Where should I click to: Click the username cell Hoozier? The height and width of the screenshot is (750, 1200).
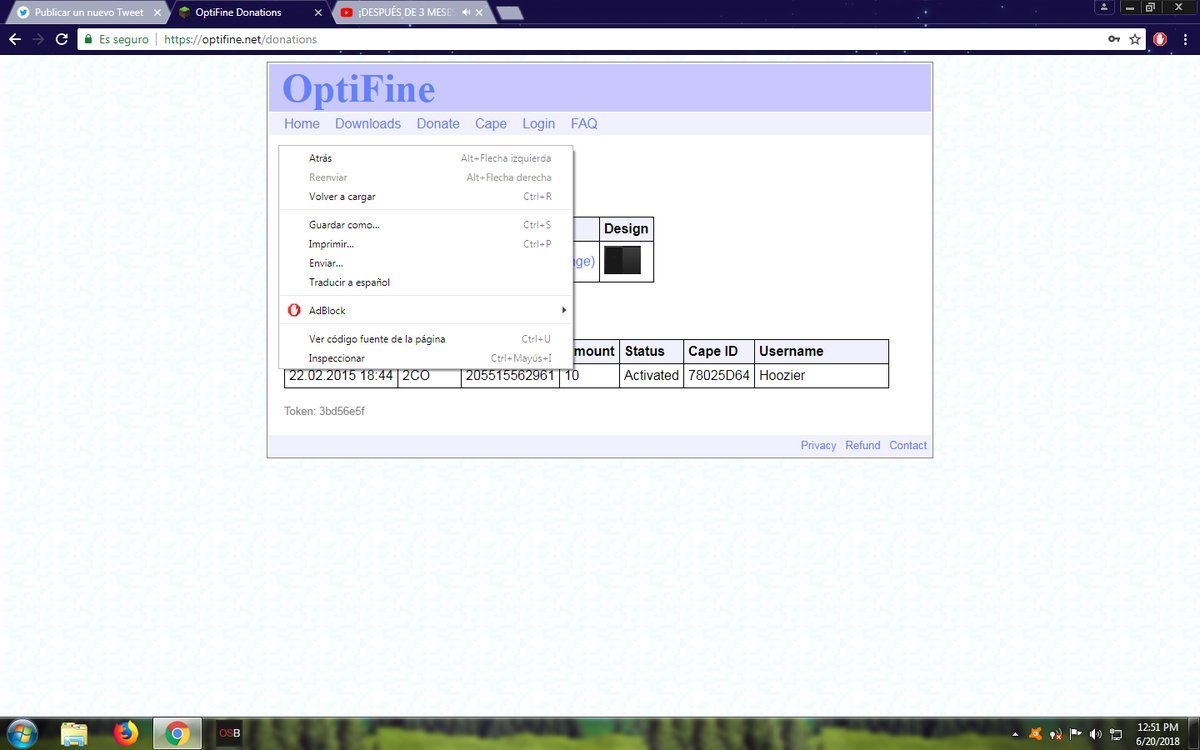821,376
